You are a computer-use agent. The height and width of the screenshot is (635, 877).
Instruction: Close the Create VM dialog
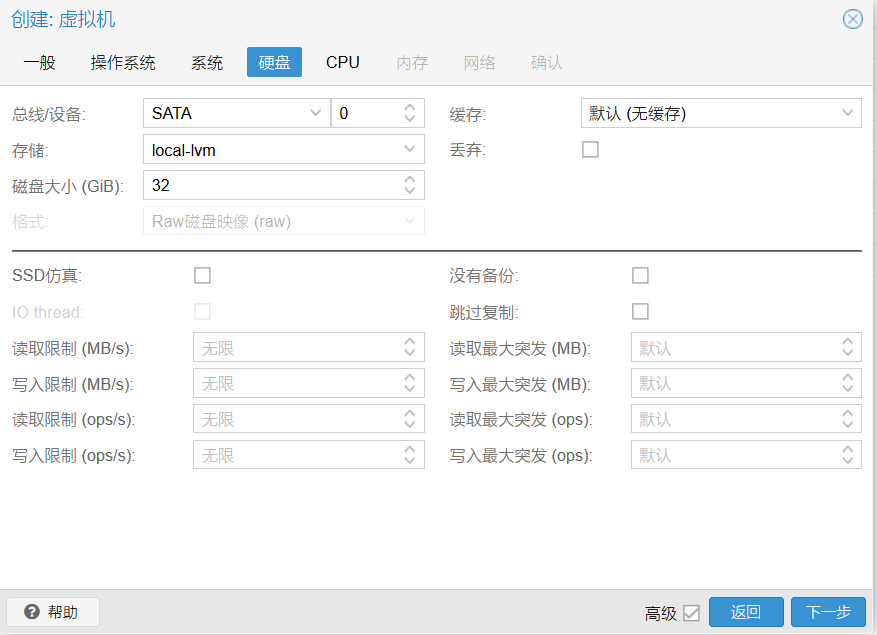click(x=852, y=19)
